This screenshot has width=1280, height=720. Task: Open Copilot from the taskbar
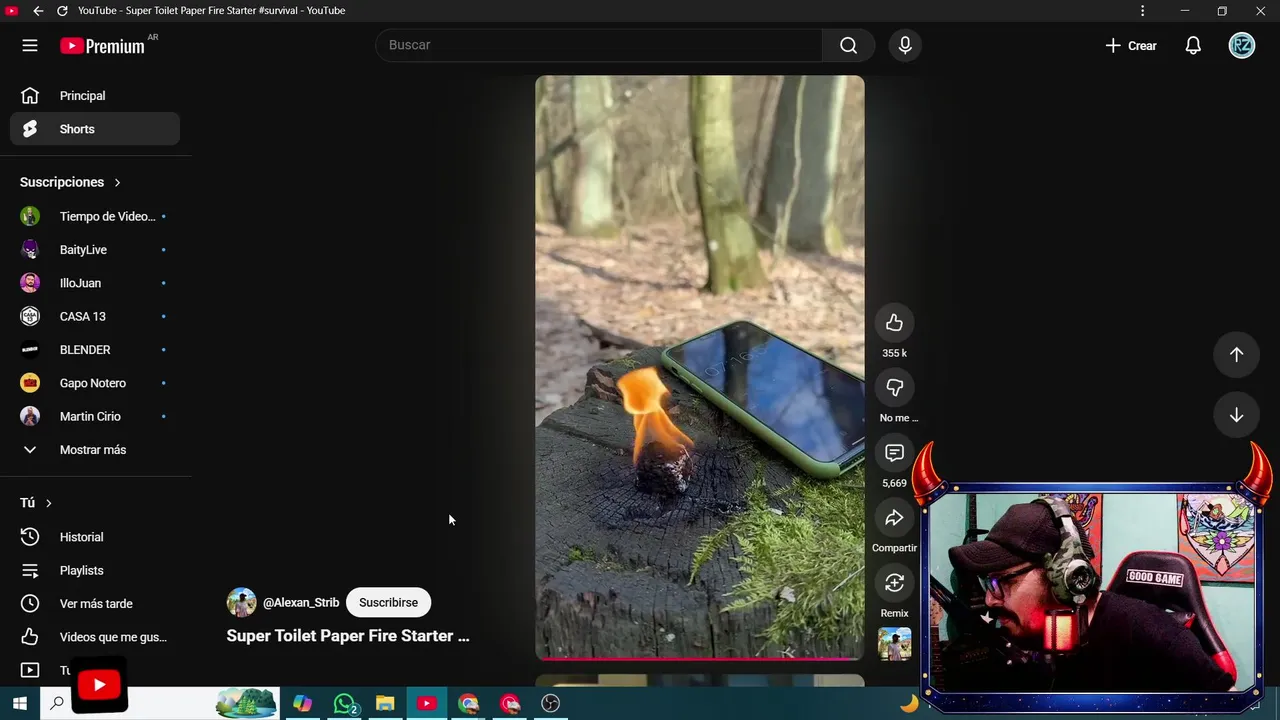(x=302, y=704)
